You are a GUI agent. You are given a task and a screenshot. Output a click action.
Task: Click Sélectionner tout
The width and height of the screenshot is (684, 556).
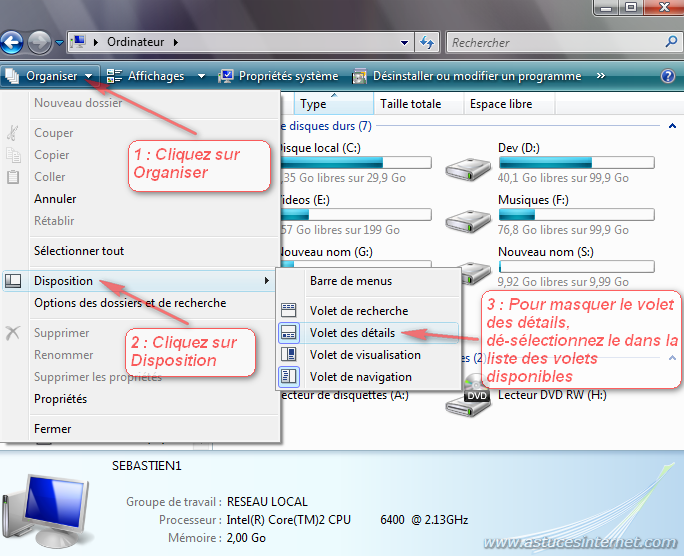tap(79, 251)
